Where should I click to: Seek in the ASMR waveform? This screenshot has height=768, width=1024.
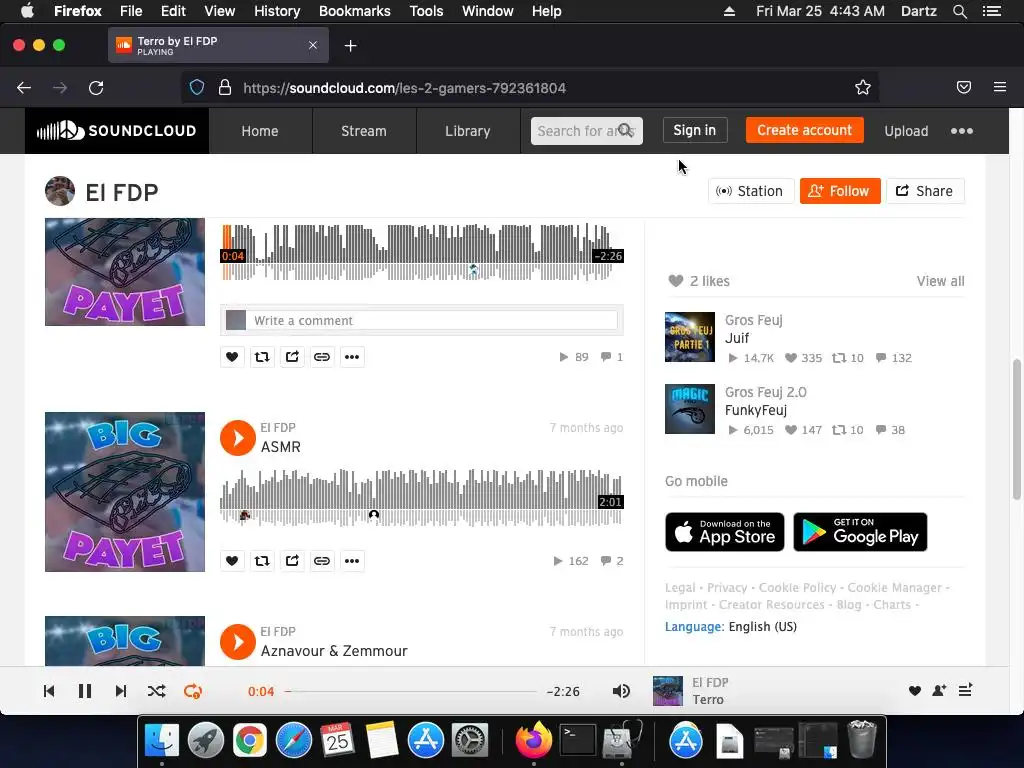422,498
